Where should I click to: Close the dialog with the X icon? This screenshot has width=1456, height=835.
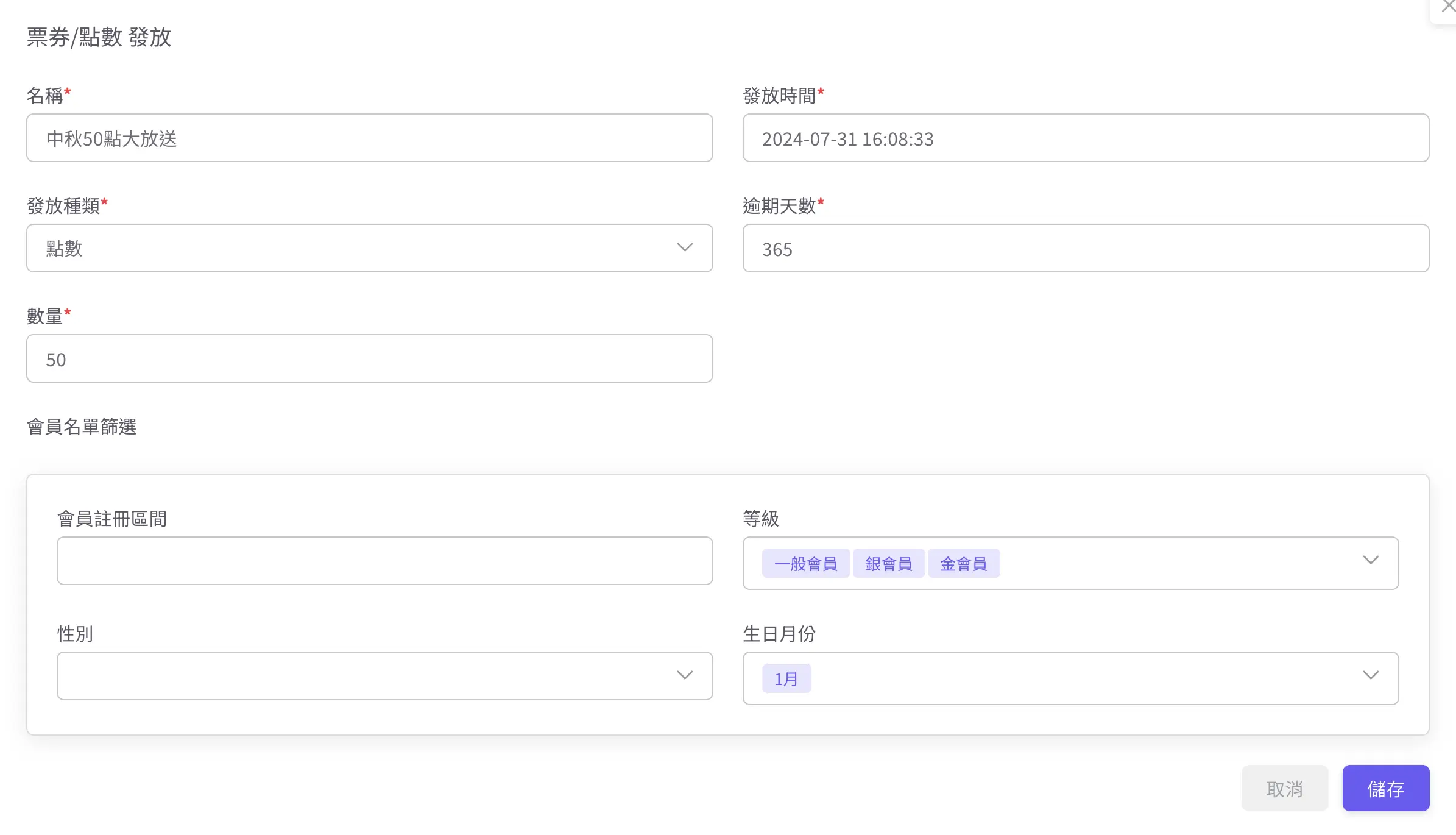pyautogui.click(x=1447, y=7)
